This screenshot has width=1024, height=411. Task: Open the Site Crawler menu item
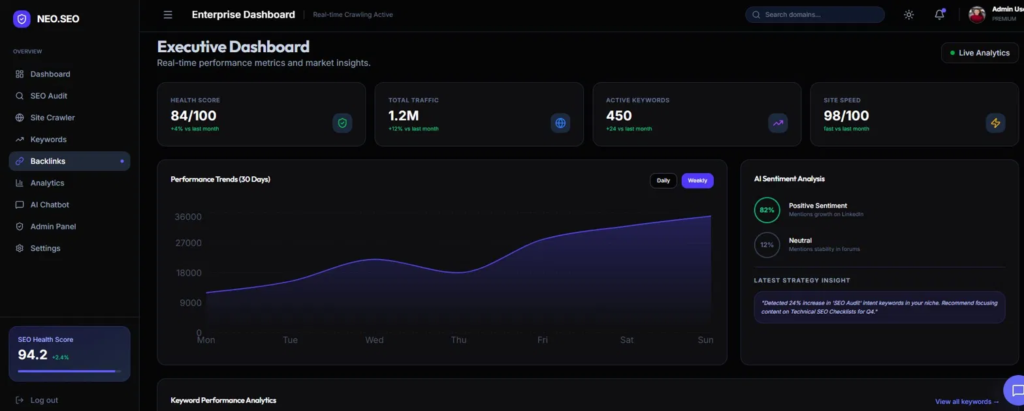(70, 118)
